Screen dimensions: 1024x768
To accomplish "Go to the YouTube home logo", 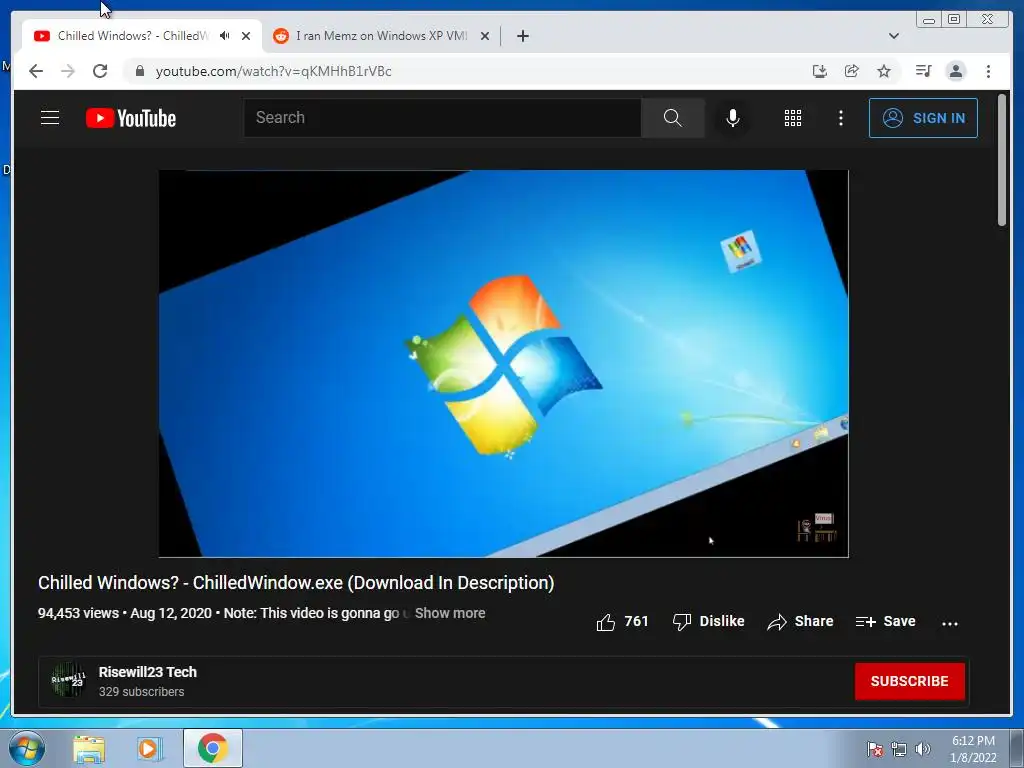I will (x=131, y=118).
